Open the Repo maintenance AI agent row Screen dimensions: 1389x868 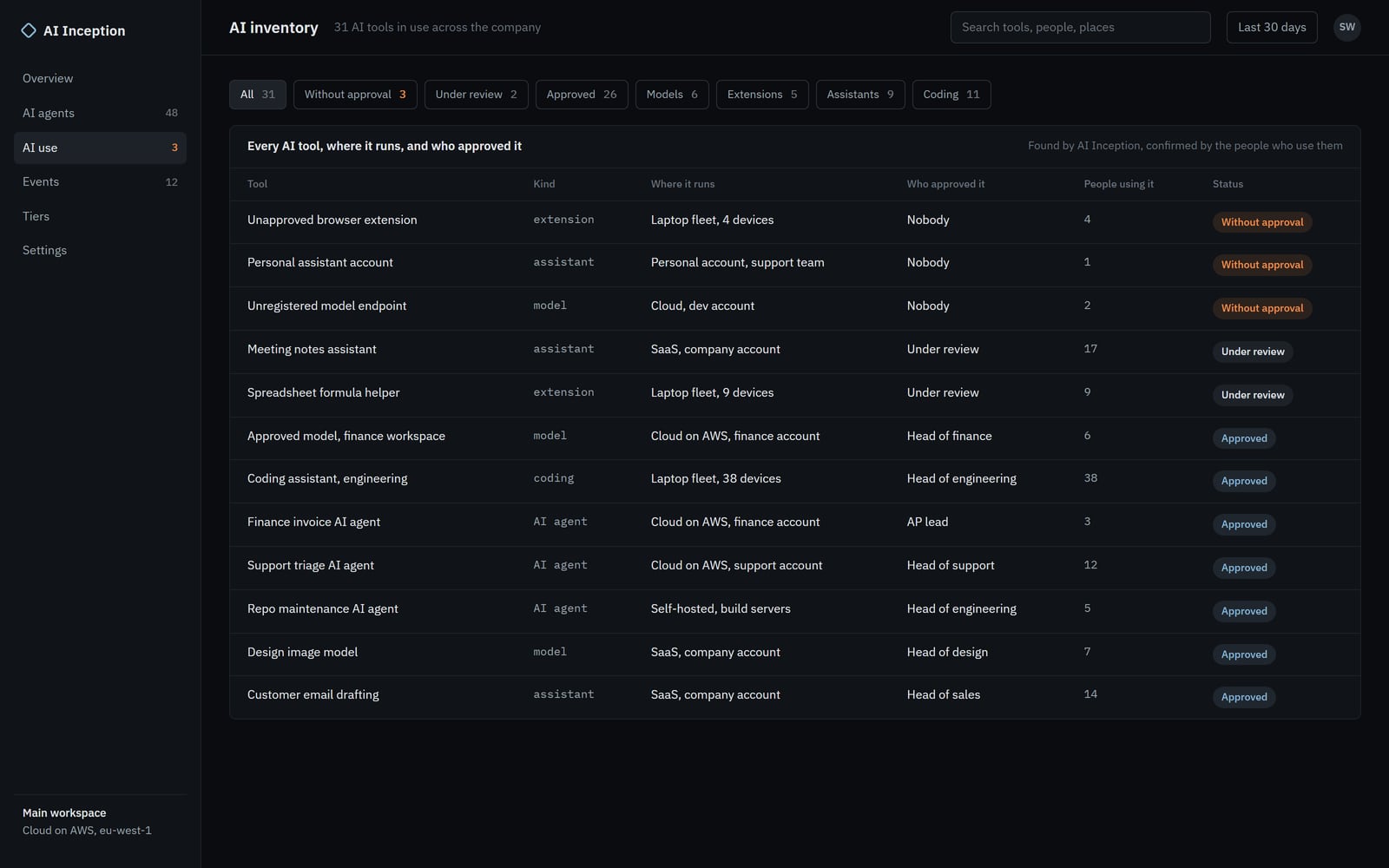click(x=794, y=611)
